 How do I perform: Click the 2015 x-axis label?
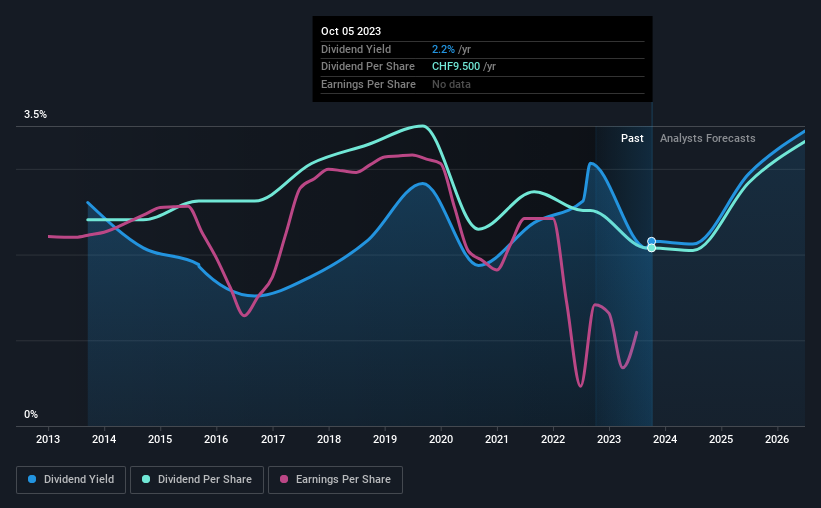[x=160, y=439]
